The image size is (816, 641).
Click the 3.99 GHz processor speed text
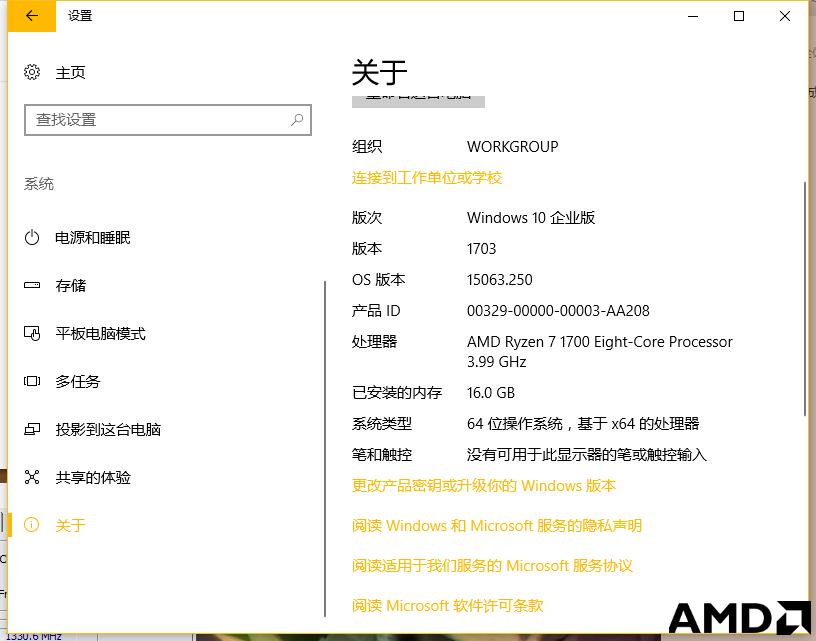pyautogui.click(x=496, y=362)
